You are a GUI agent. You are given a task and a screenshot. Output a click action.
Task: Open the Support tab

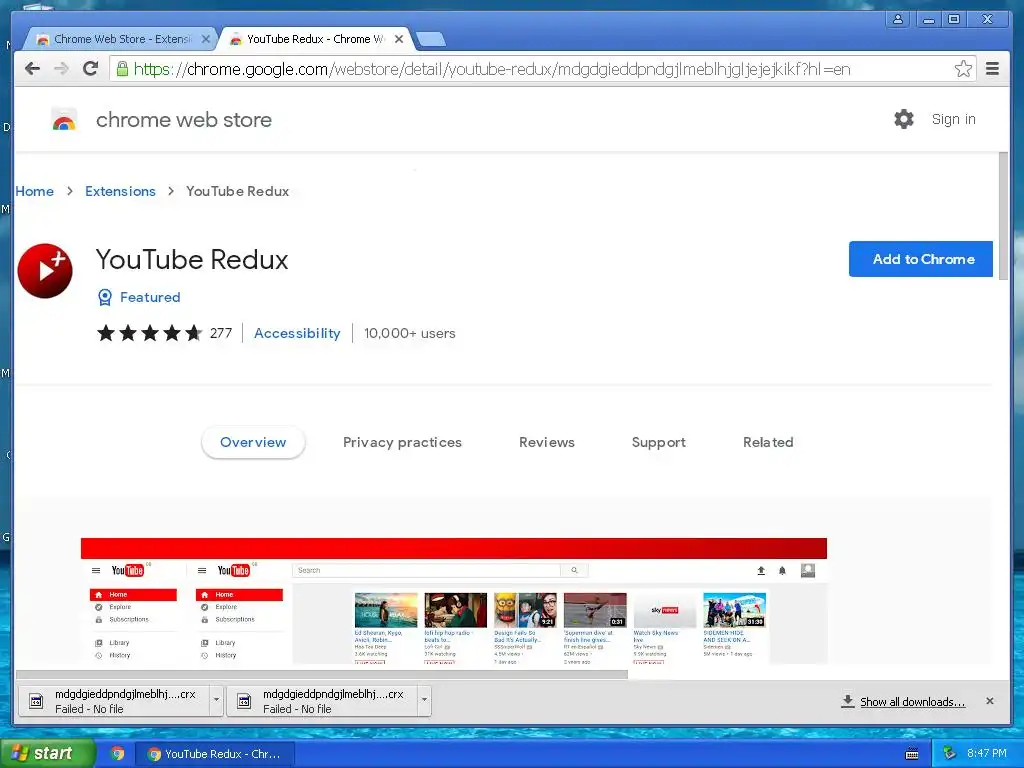pos(658,442)
